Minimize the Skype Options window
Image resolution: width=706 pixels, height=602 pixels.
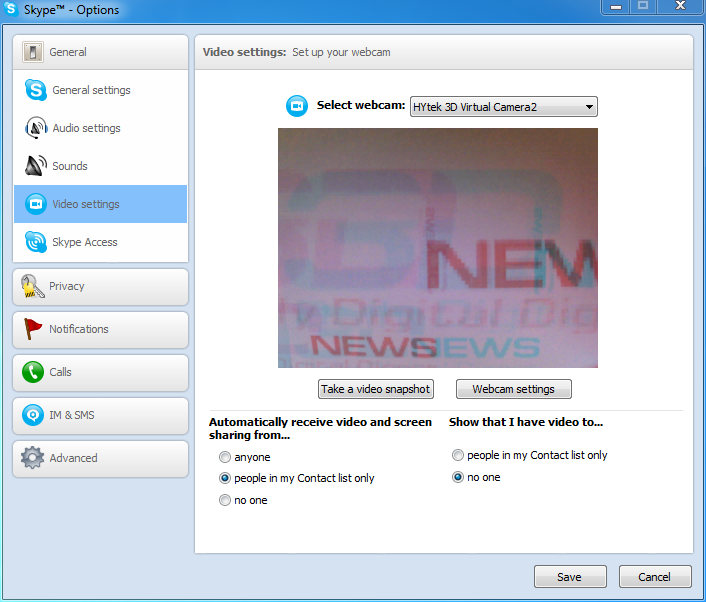[x=615, y=7]
